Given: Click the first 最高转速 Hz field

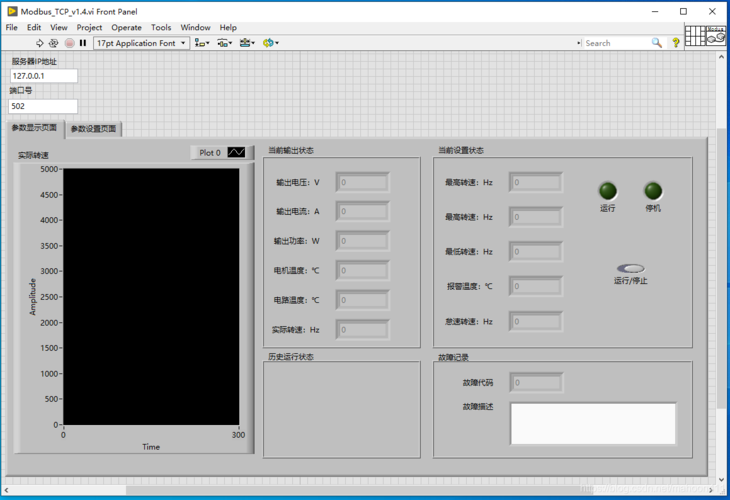Looking at the screenshot, I should [x=535, y=182].
